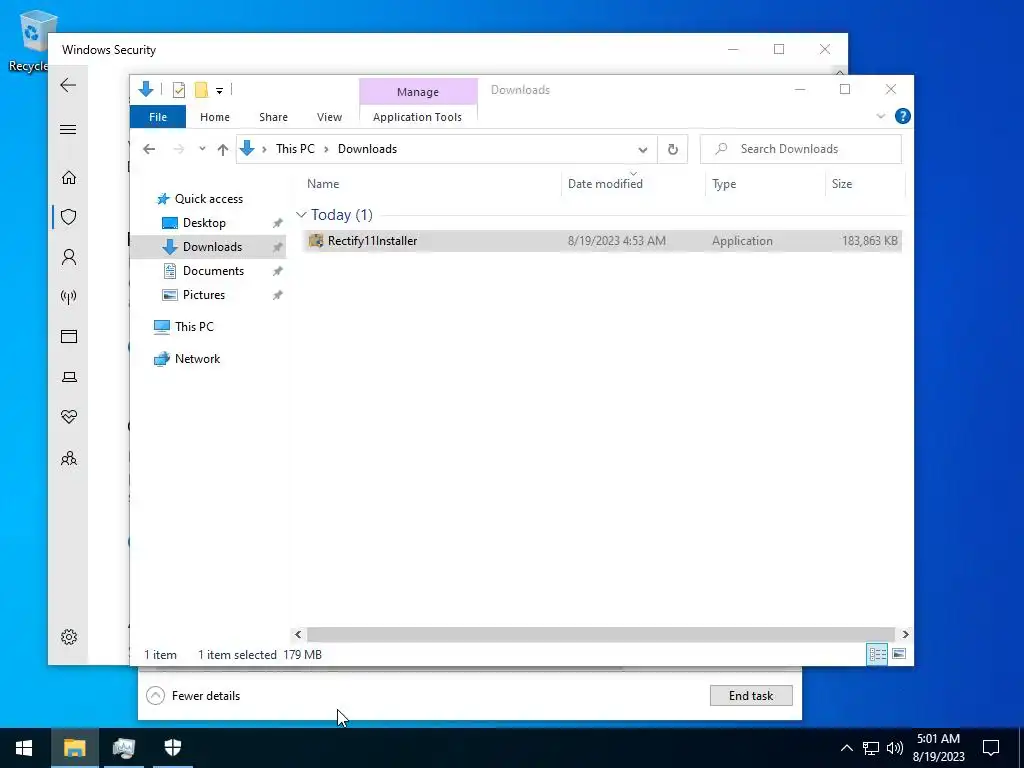Image resolution: width=1024 pixels, height=768 pixels.
Task: Open Device security laptop icon
Action: [69, 377]
